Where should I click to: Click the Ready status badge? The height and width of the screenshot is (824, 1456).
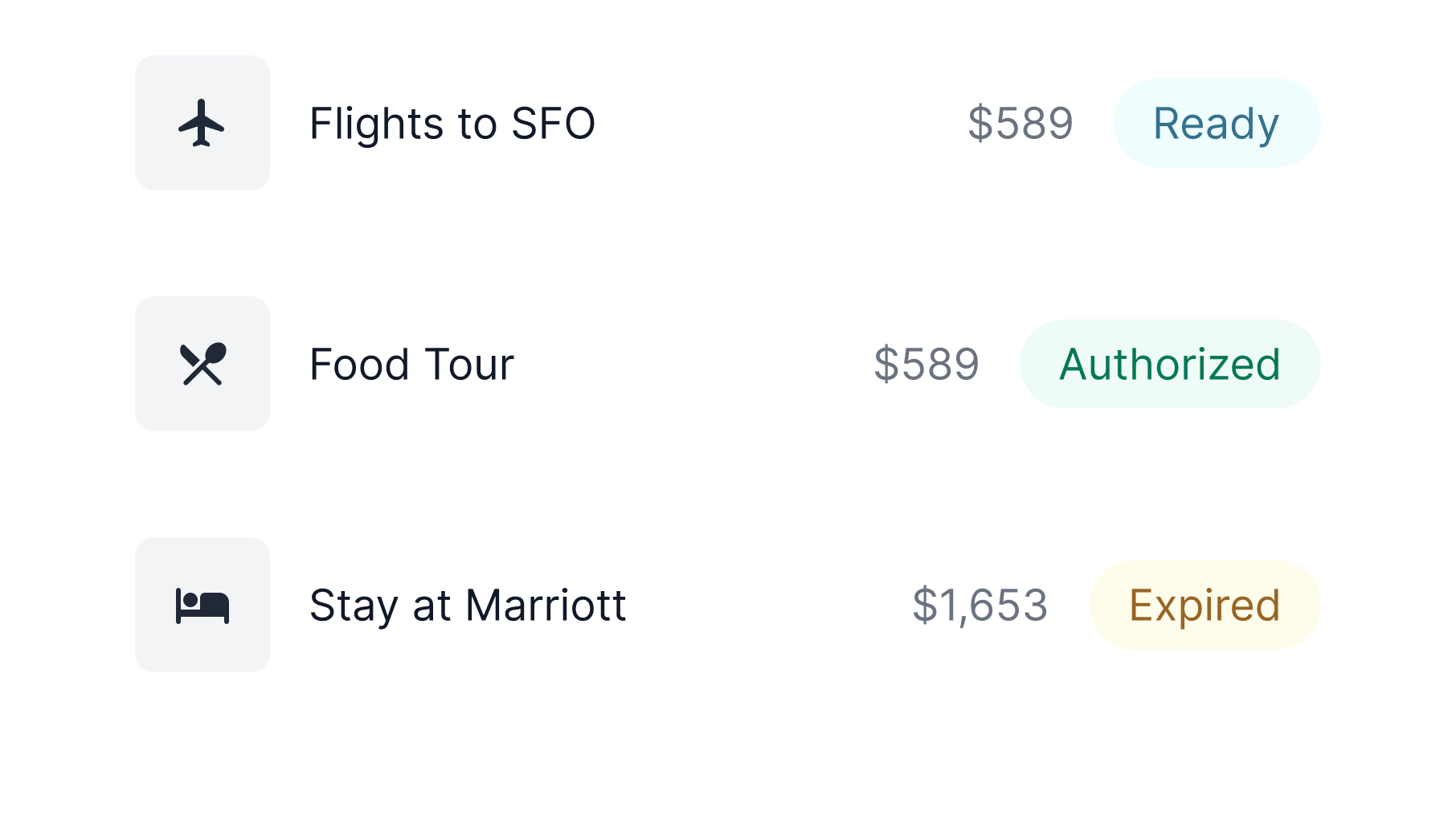1216,123
